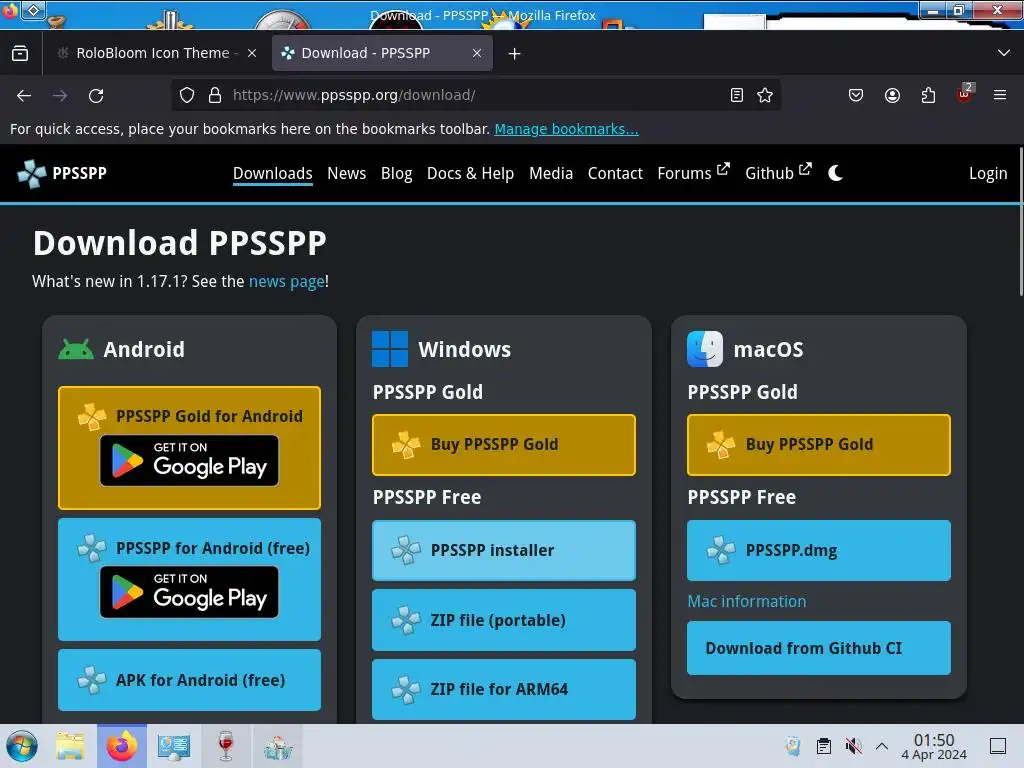Image resolution: width=1024 pixels, height=768 pixels.
Task: Download ZIP file (portable)
Action: [x=504, y=620]
